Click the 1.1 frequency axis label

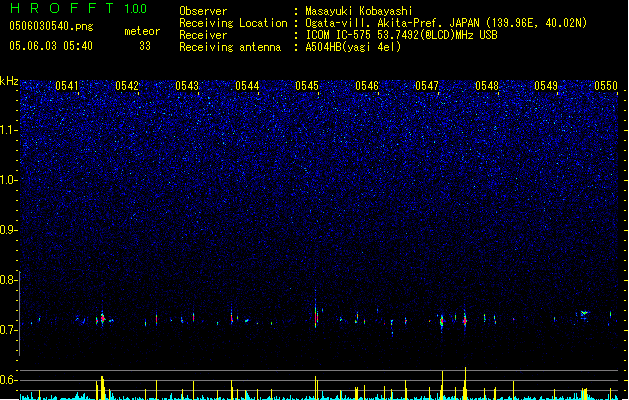[8, 130]
